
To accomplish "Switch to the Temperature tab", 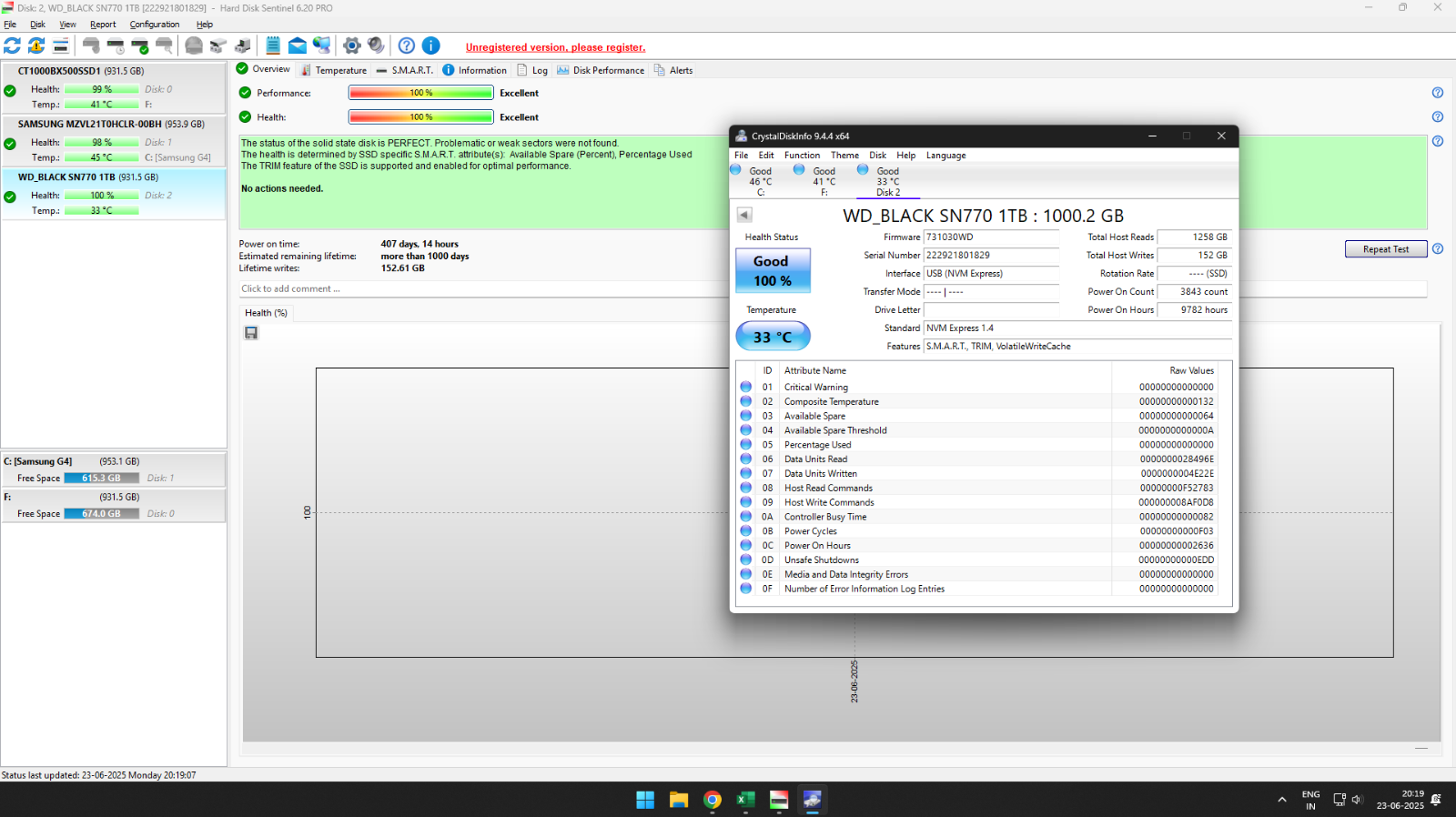I will pos(333,70).
